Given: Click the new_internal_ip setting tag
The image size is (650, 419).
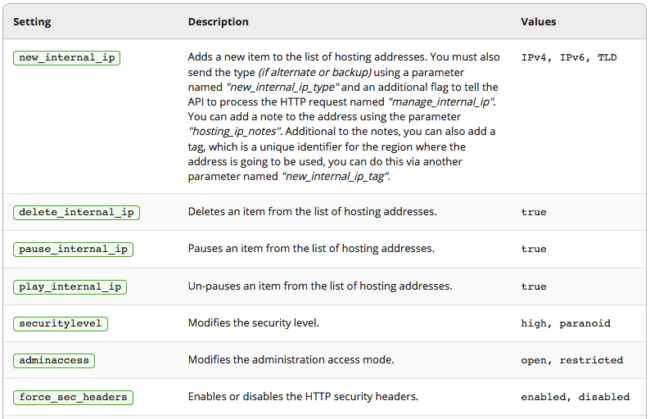Looking at the screenshot, I should [x=67, y=58].
